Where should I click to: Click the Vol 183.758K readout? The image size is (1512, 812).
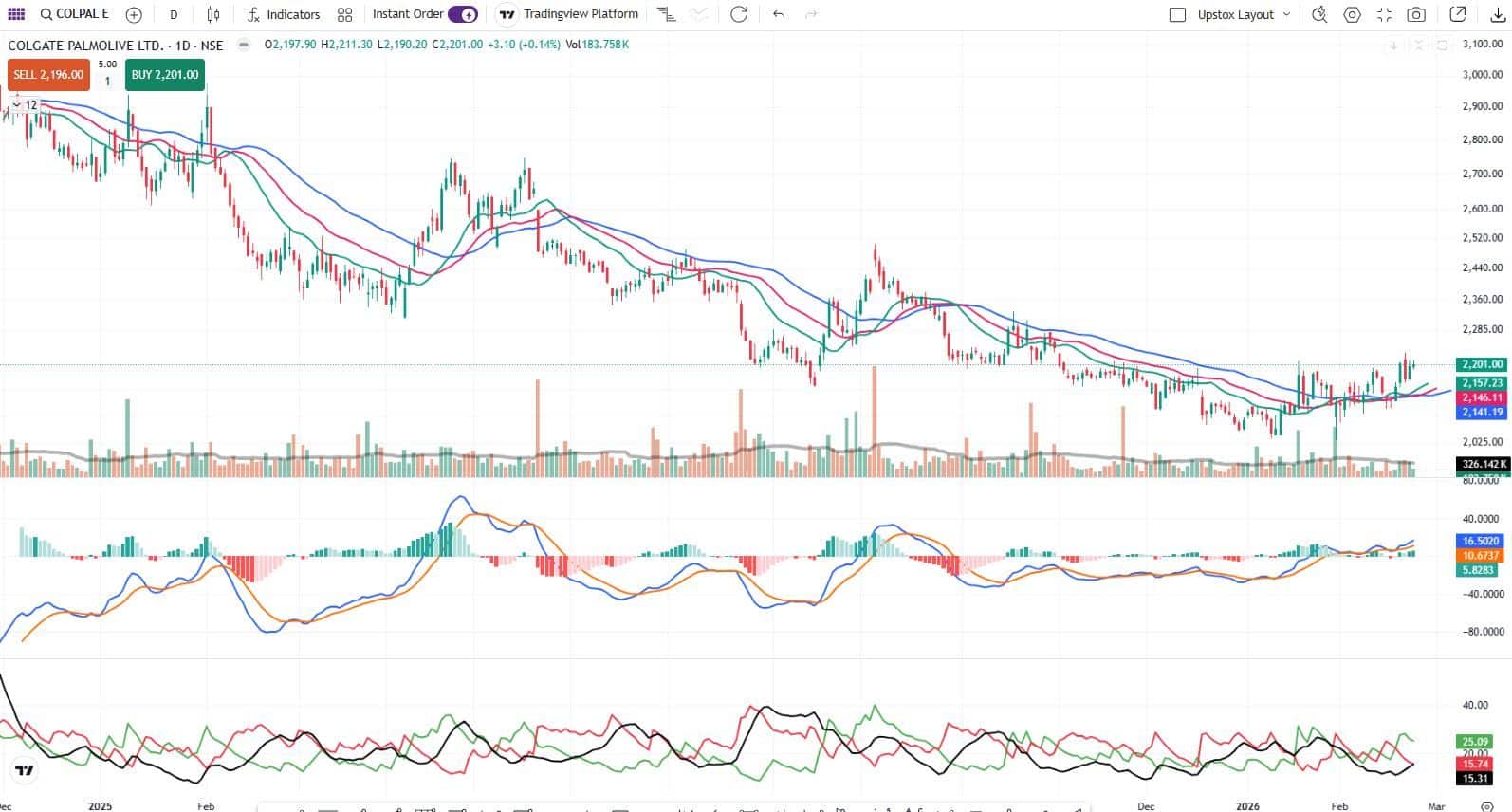coord(598,45)
